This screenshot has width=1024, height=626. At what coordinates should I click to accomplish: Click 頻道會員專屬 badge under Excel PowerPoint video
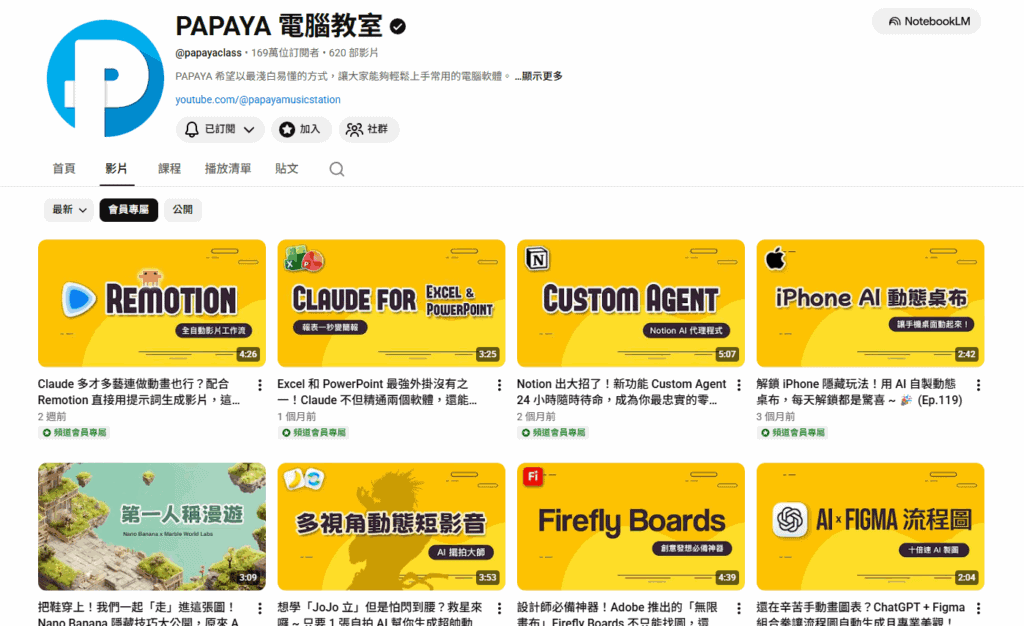[314, 432]
